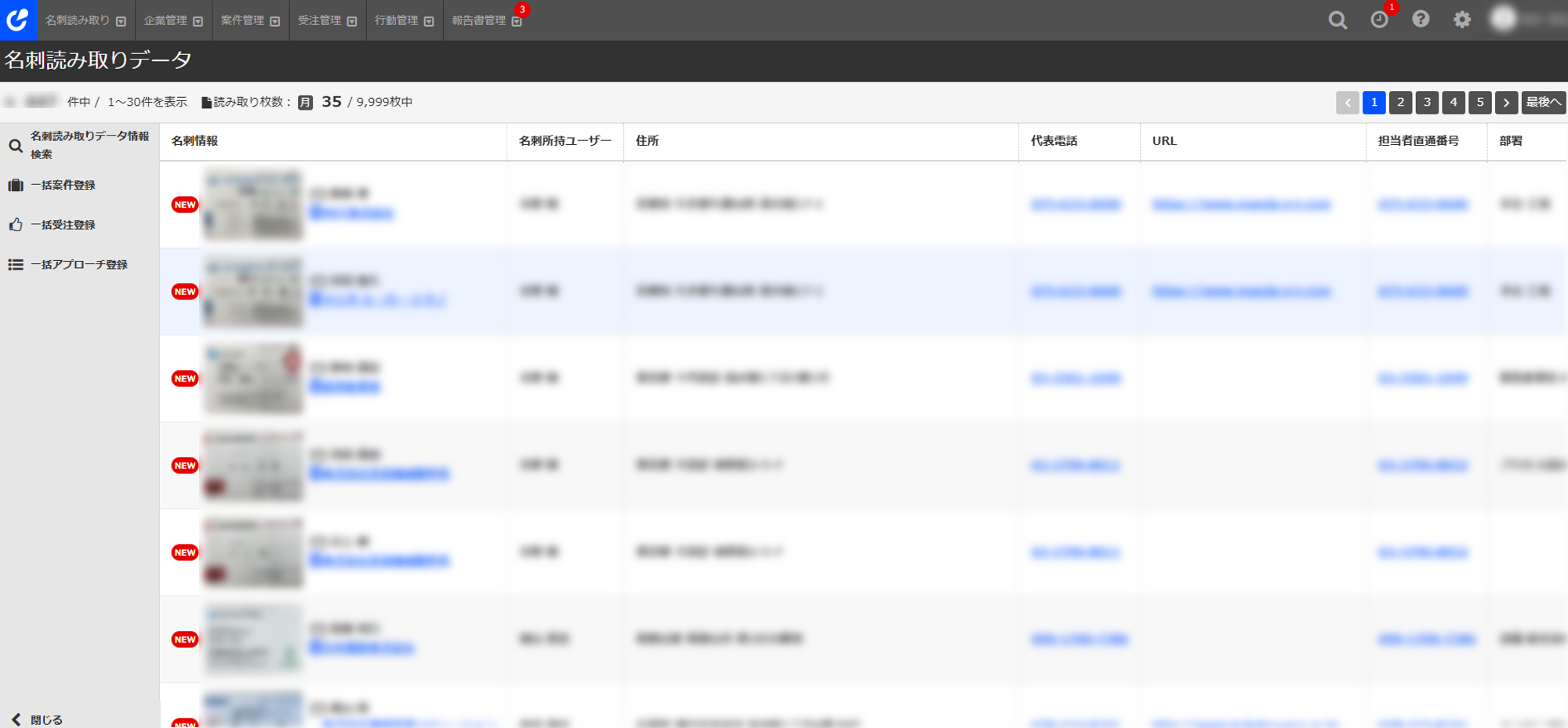Click the 住所 column header

click(x=647, y=141)
